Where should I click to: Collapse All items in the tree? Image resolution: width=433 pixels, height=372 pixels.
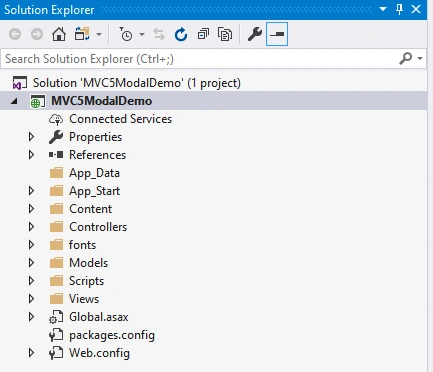[203, 34]
